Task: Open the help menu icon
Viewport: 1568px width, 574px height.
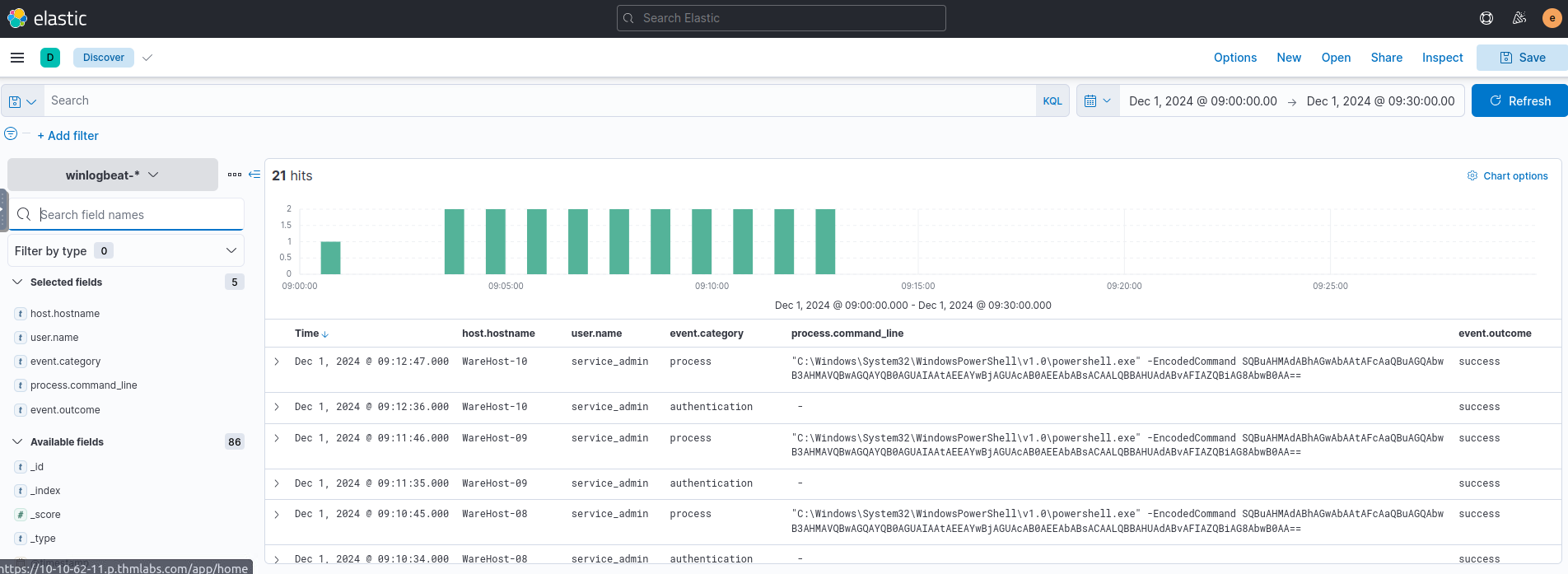Action: tap(1486, 18)
